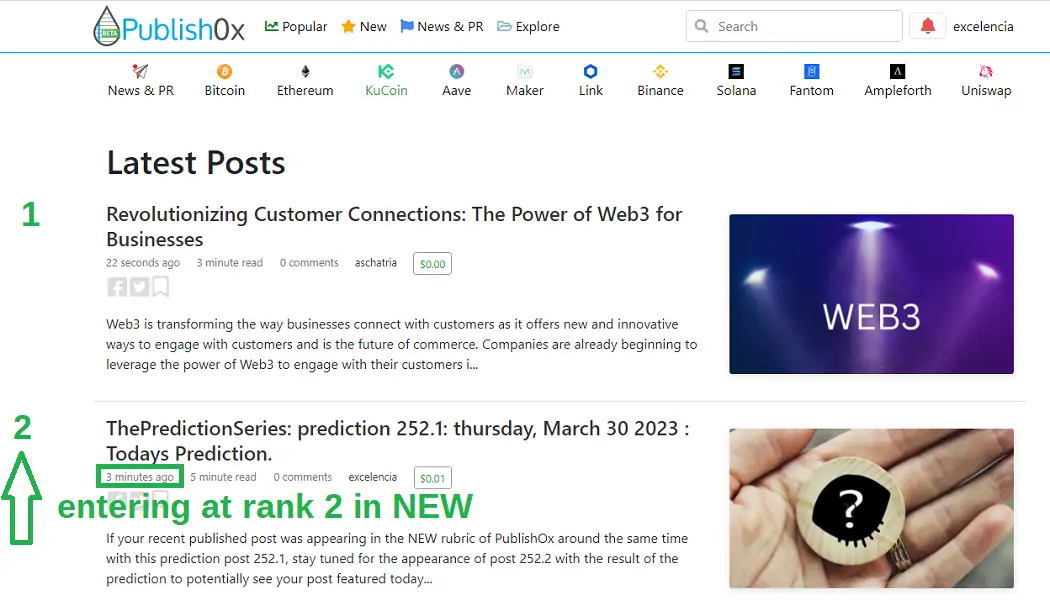Image resolution: width=1050 pixels, height=611 pixels.
Task: Click the '5 minute read' text
Action: [223, 477]
